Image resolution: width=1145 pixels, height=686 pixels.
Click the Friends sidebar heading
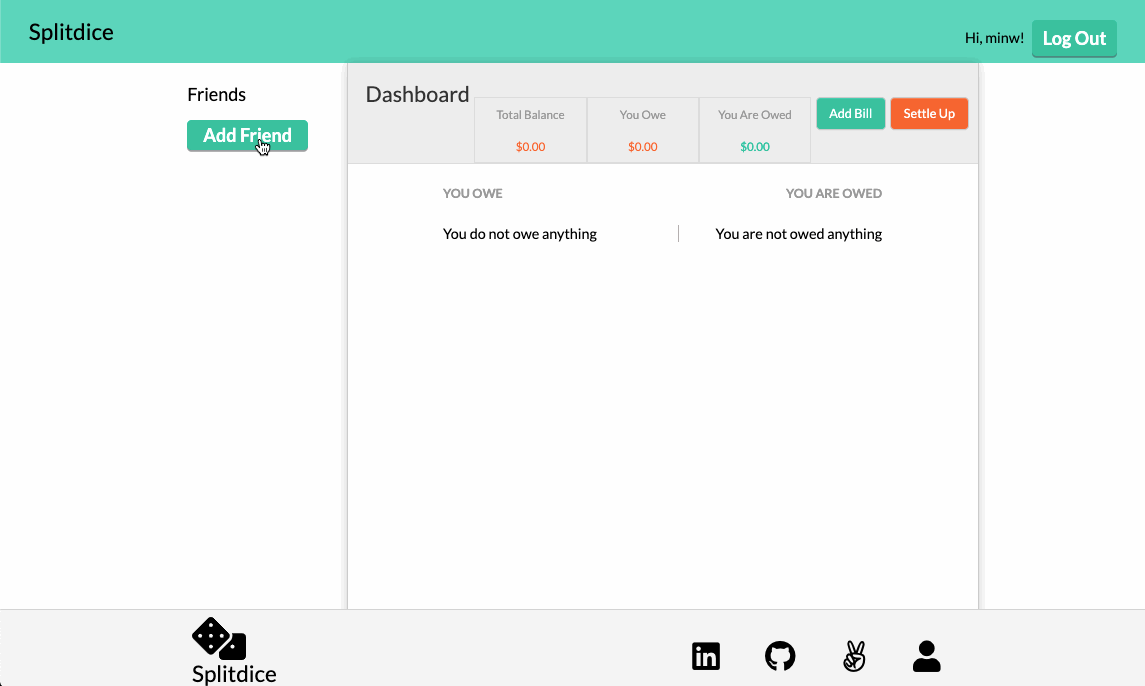(x=216, y=94)
